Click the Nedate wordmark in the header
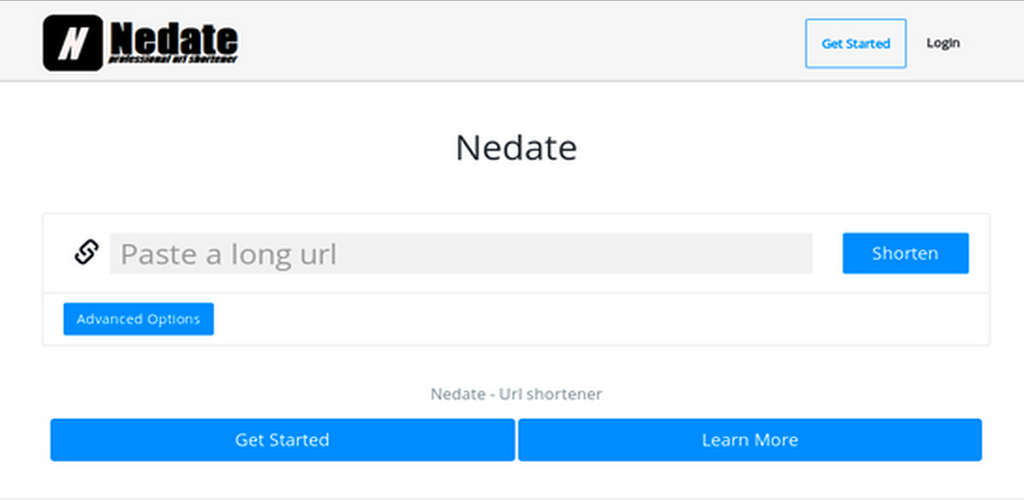The image size is (1024, 500). pyautogui.click(x=173, y=38)
